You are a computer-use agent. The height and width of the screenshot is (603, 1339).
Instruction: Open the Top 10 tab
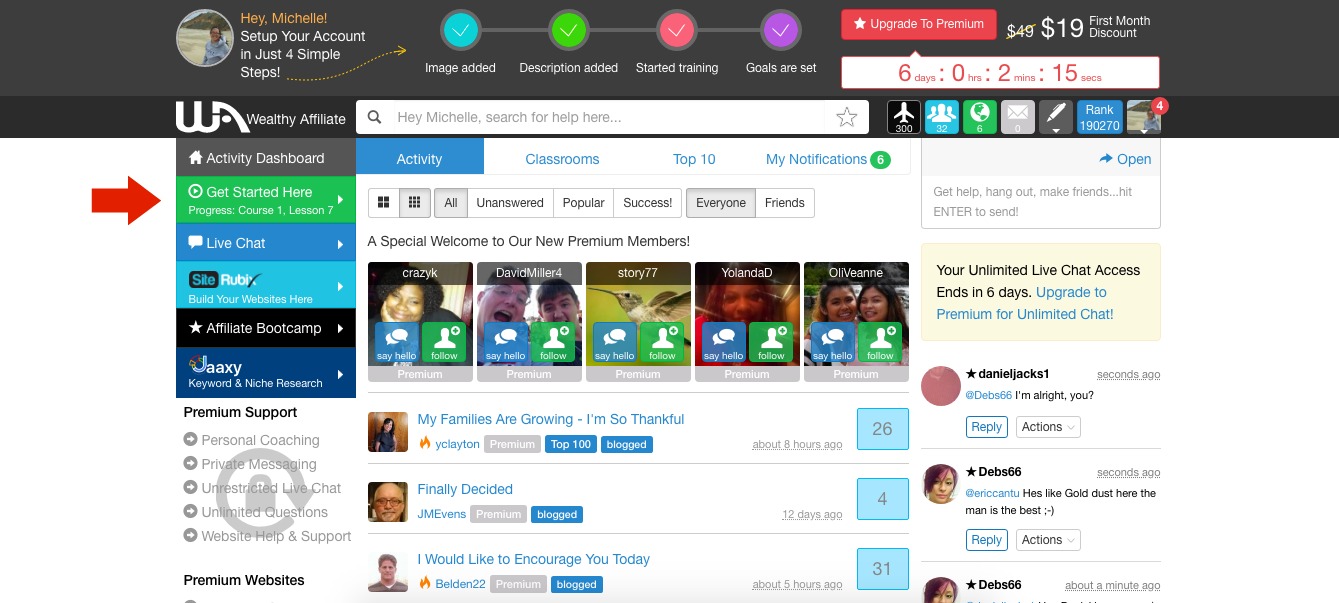click(x=694, y=159)
